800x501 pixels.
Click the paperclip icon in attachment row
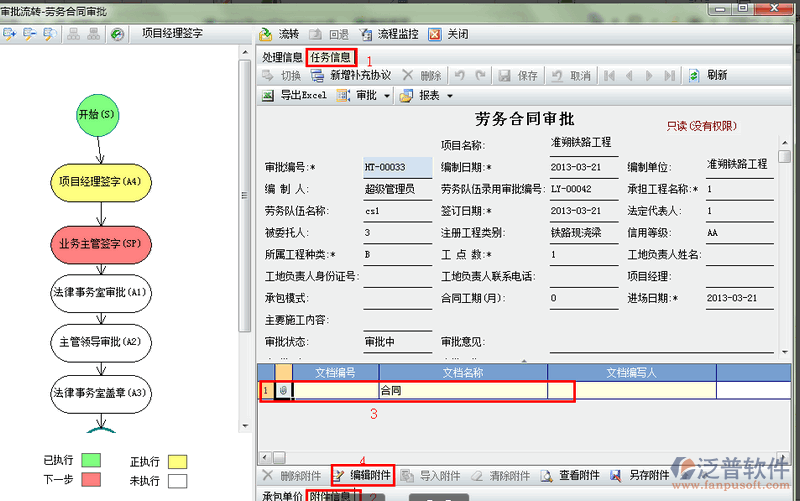(x=284, y=390)
